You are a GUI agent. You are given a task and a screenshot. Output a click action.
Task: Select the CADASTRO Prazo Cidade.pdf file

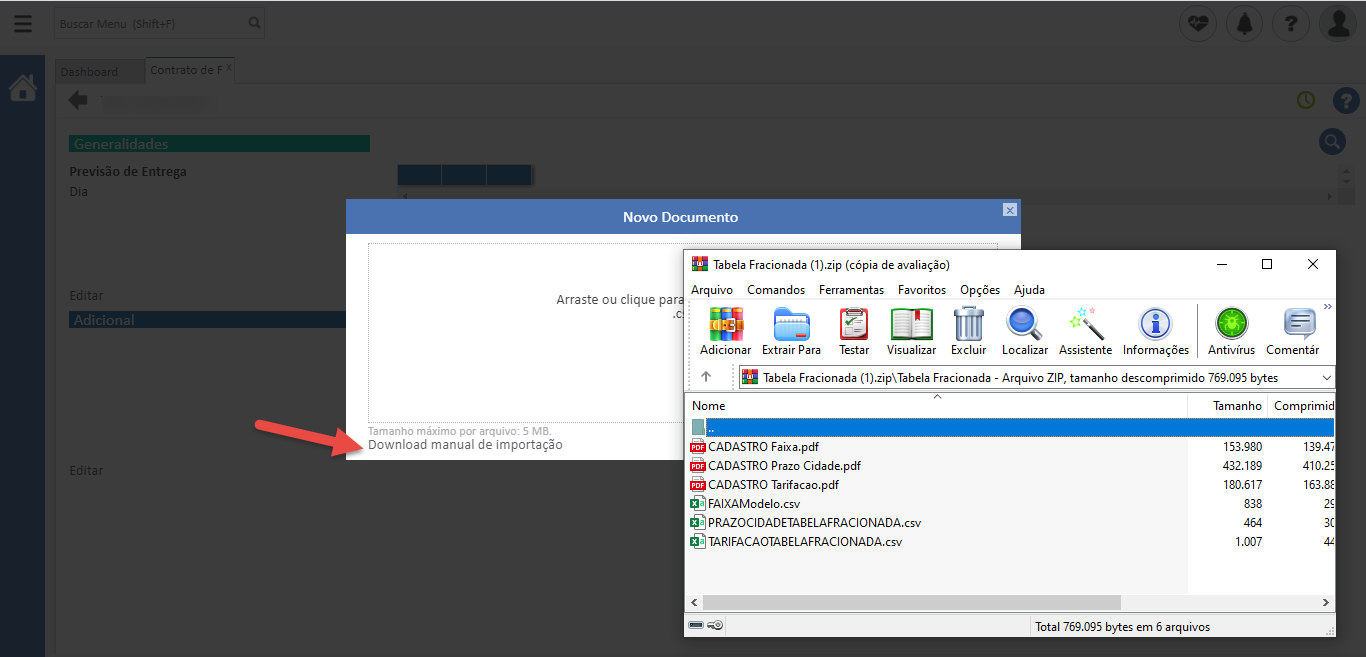coord(783,466)
